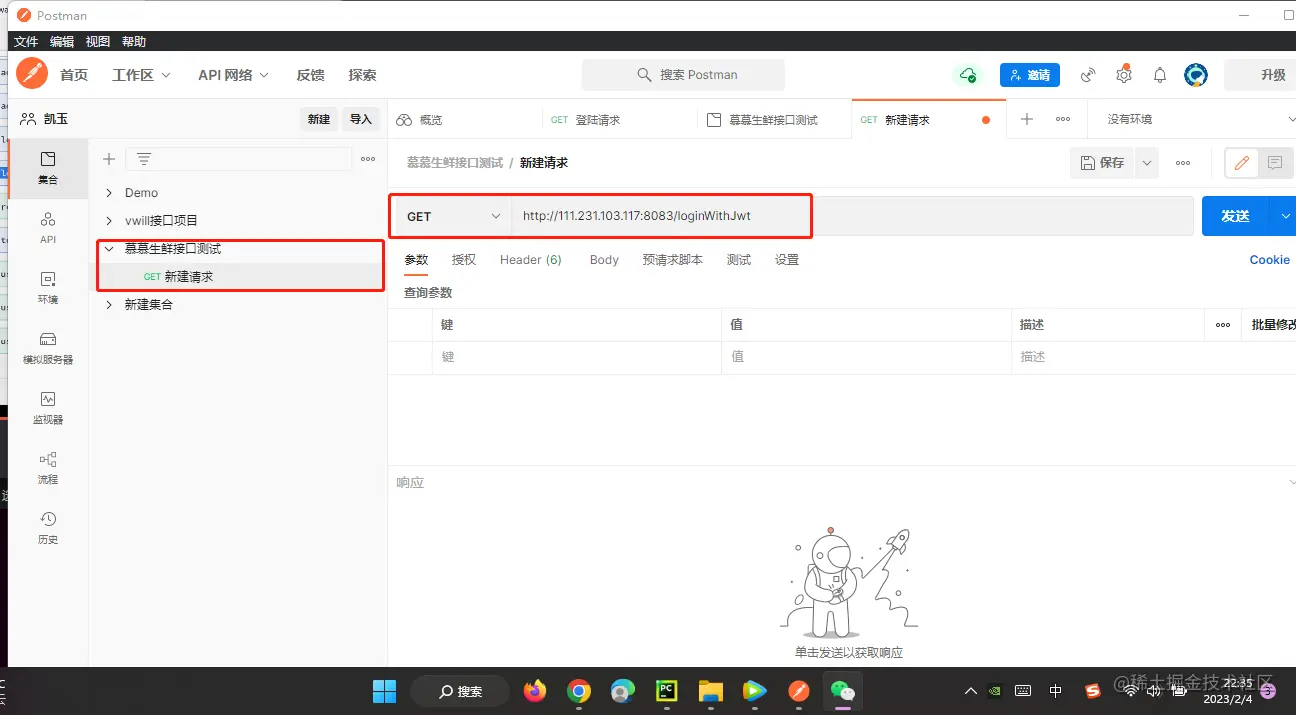
Task: Open Firefox from the taskbar
Action: pos(535,691)
